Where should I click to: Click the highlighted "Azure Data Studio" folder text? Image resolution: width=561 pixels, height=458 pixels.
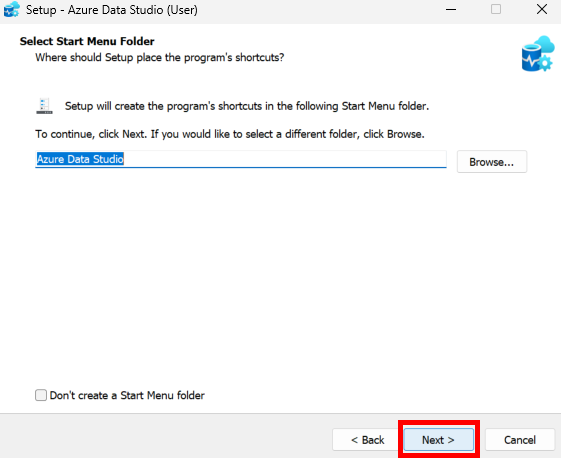[x=80, y=159]
